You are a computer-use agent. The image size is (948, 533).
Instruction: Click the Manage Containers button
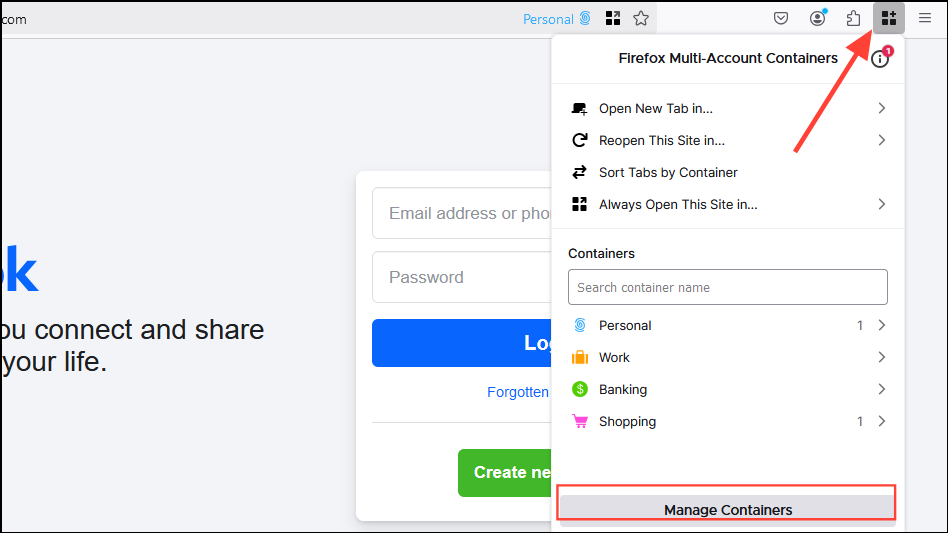(x=727, y=509)
